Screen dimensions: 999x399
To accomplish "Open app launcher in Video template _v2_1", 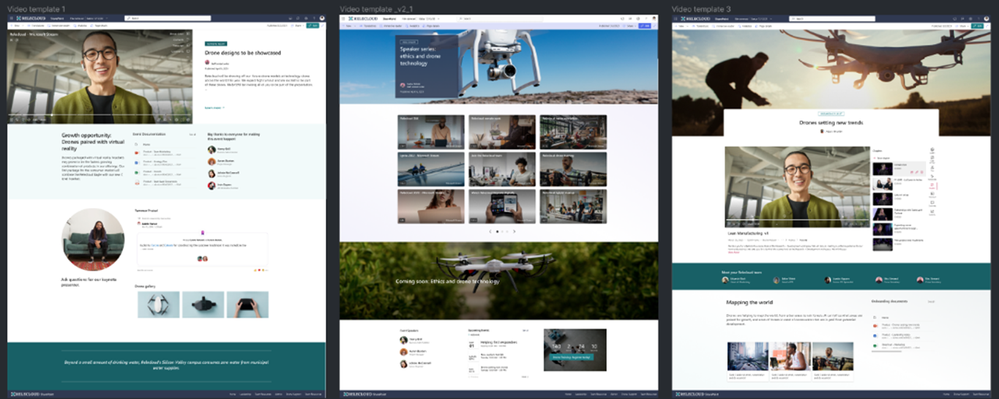I will pos(343,18).
